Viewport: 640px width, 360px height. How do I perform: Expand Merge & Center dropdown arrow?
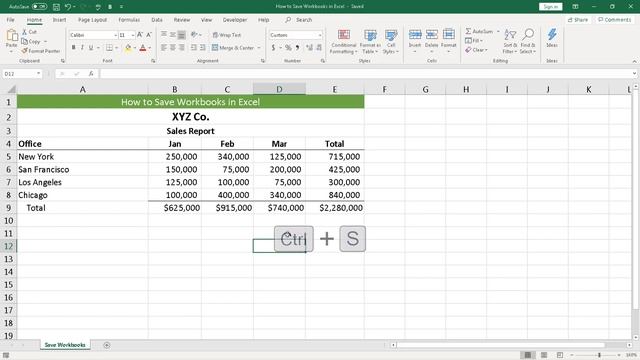[x=259, y=48]
